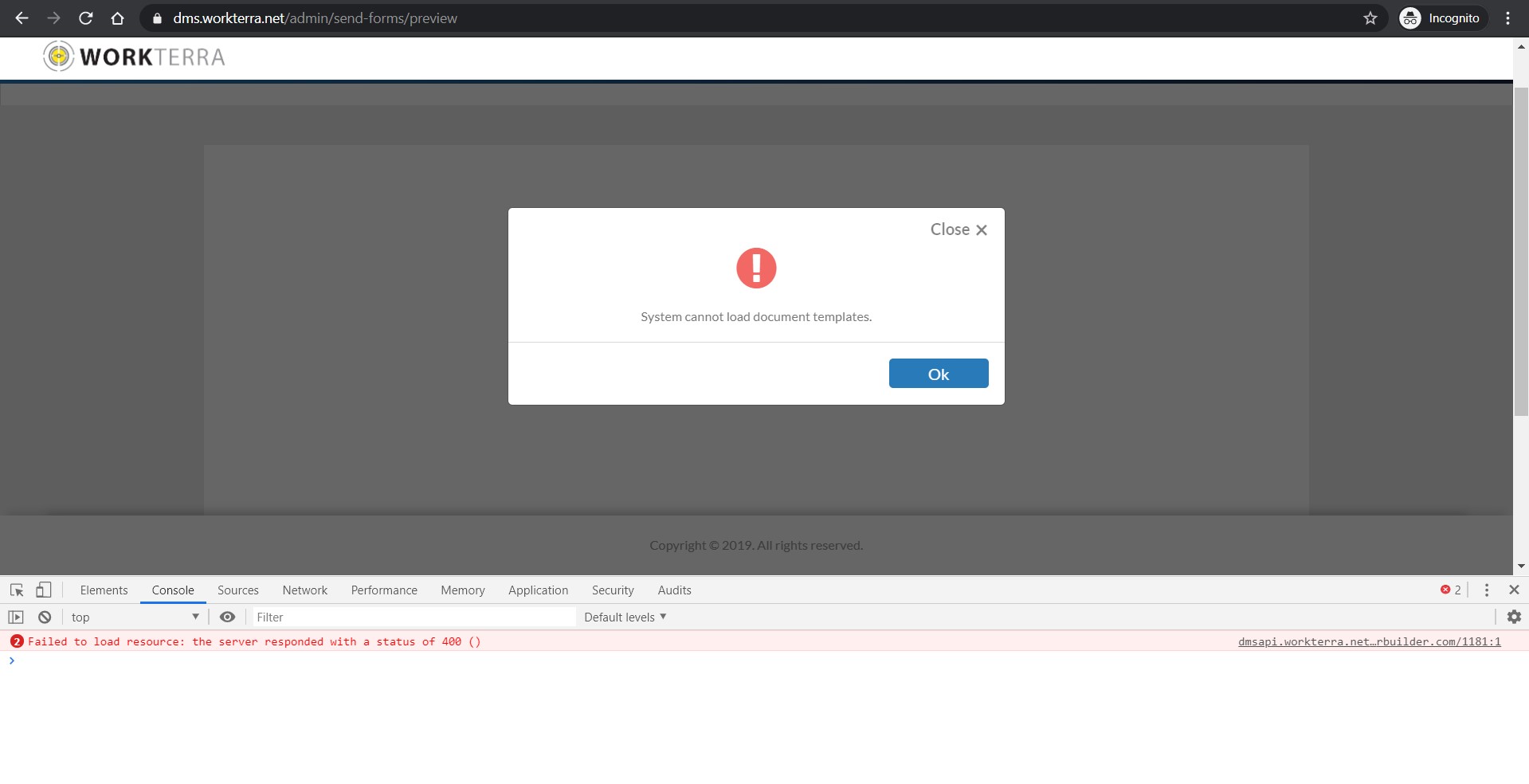Screen dimensions: 1529x784
Task: Click the red error count badge in DevTools
Action: 1450,590
